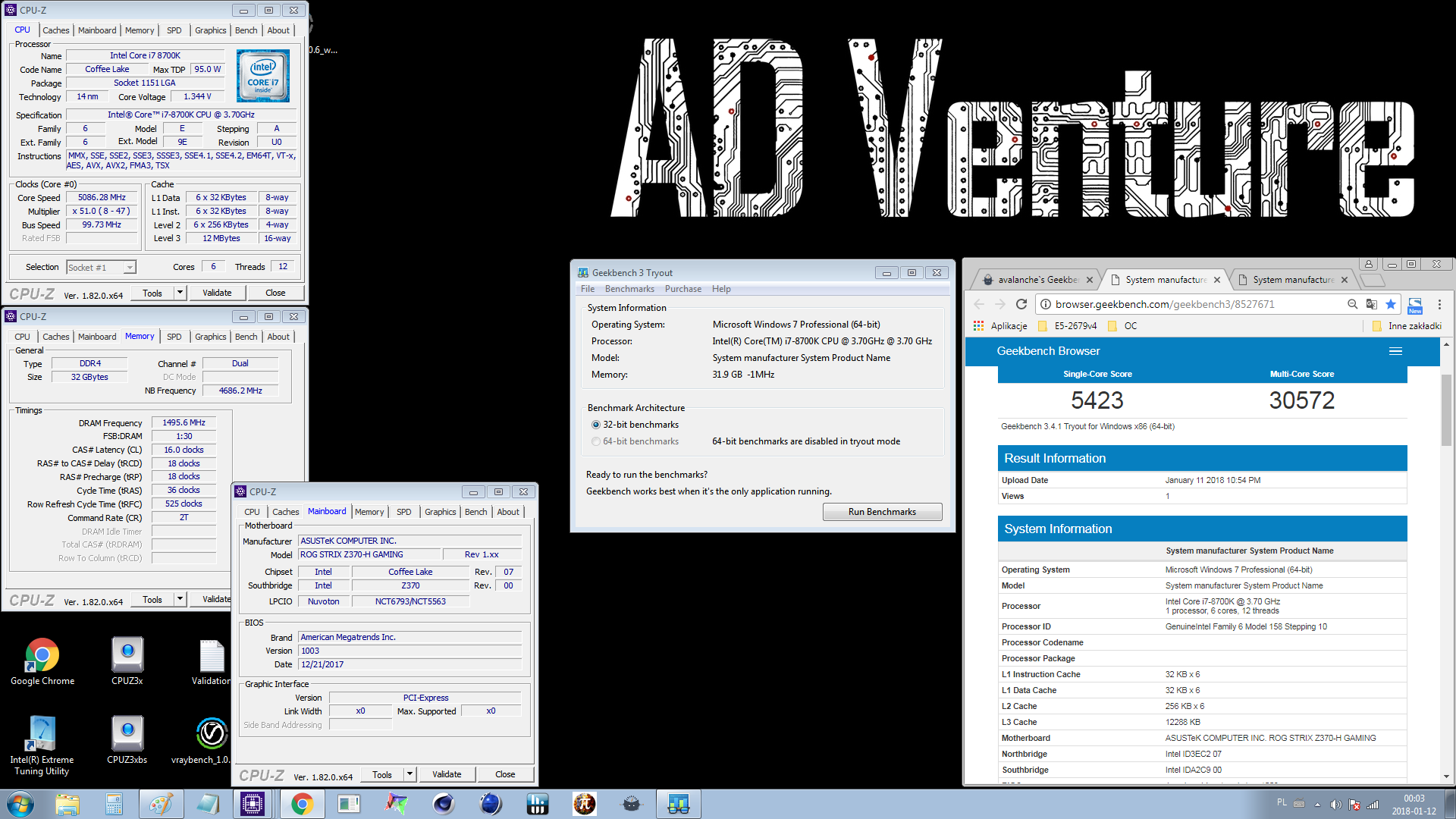Switch to CPU-Z in the taskbar

[252, 804]
